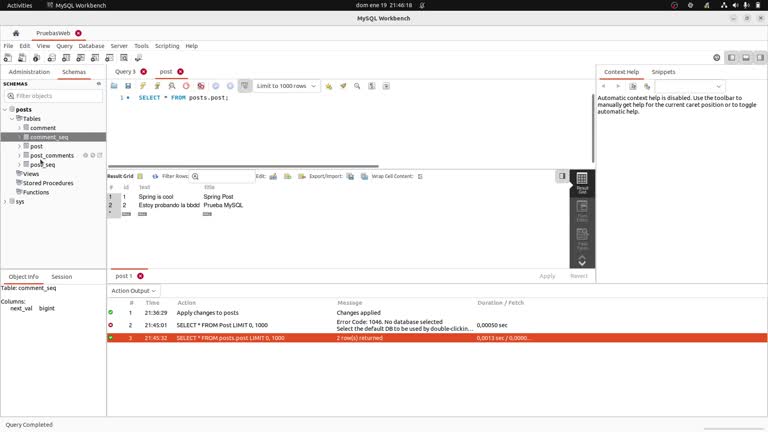Search table data toolbar icon

pos(124,58)
